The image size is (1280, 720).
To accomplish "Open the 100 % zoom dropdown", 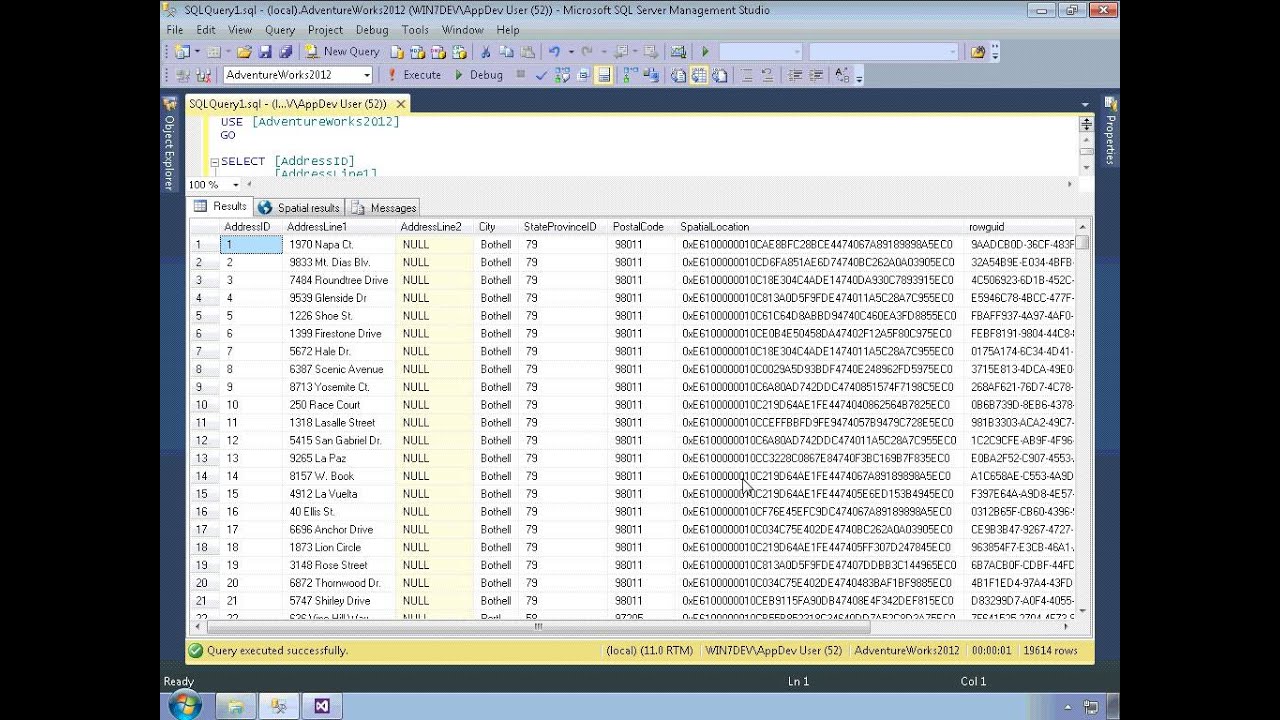I will pos(236,185).
